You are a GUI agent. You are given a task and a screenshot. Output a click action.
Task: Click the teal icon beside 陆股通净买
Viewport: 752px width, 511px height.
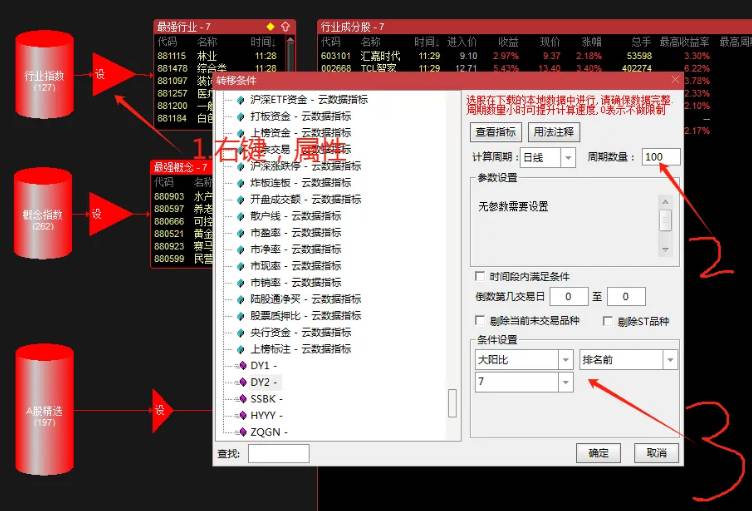tap(241, 299)
